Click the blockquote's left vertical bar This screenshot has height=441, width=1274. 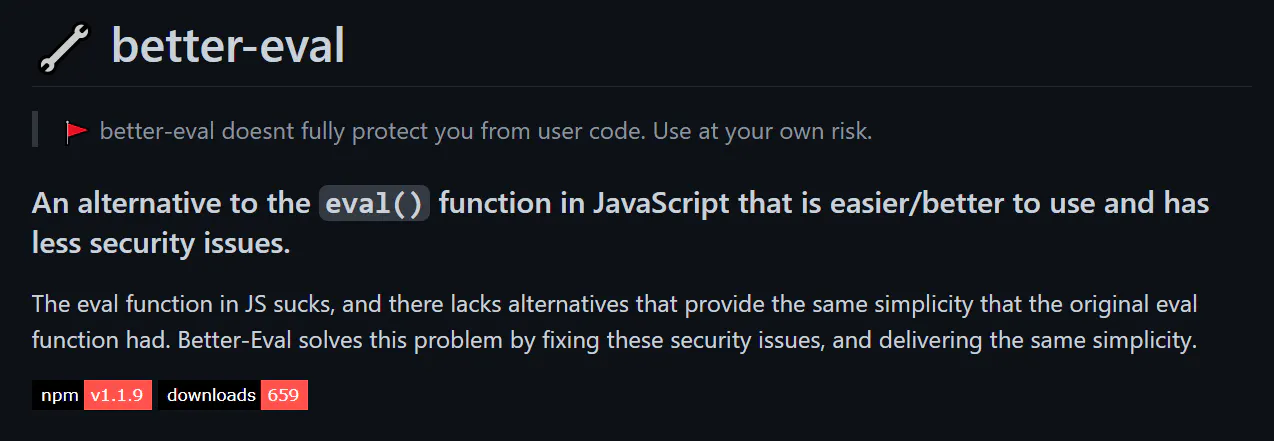pos(35,130)
